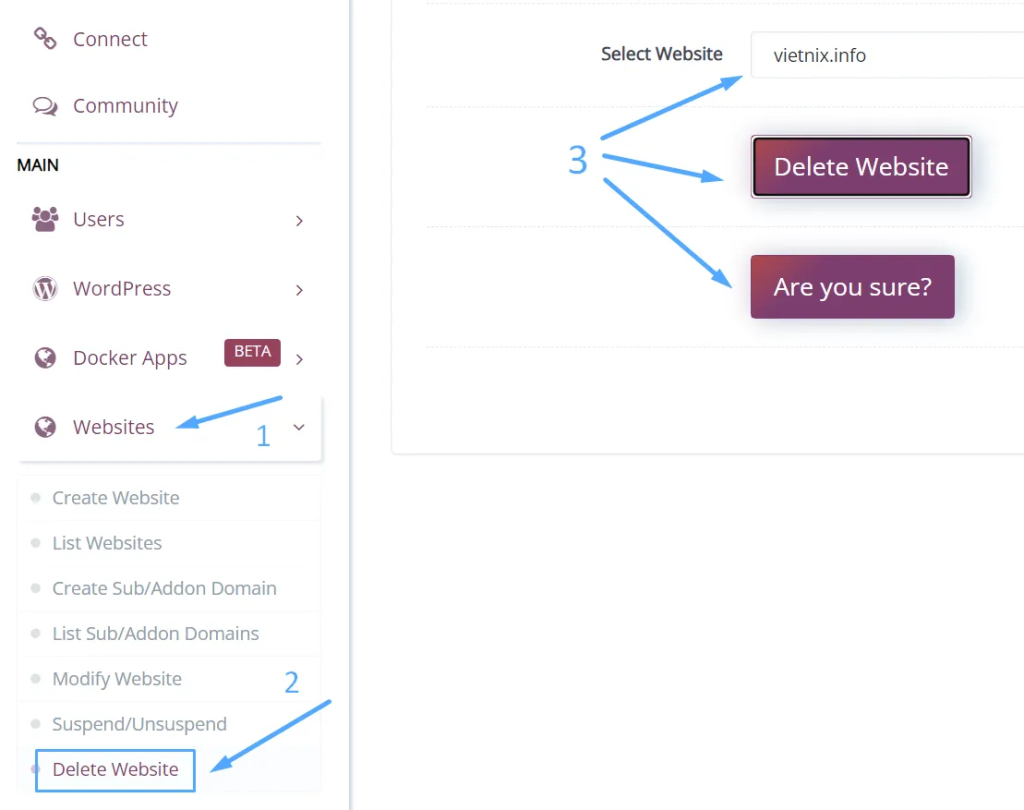Expand the Users submenu chevron
The height and width of the screenshot is (810, 1024).
(299, 220)
